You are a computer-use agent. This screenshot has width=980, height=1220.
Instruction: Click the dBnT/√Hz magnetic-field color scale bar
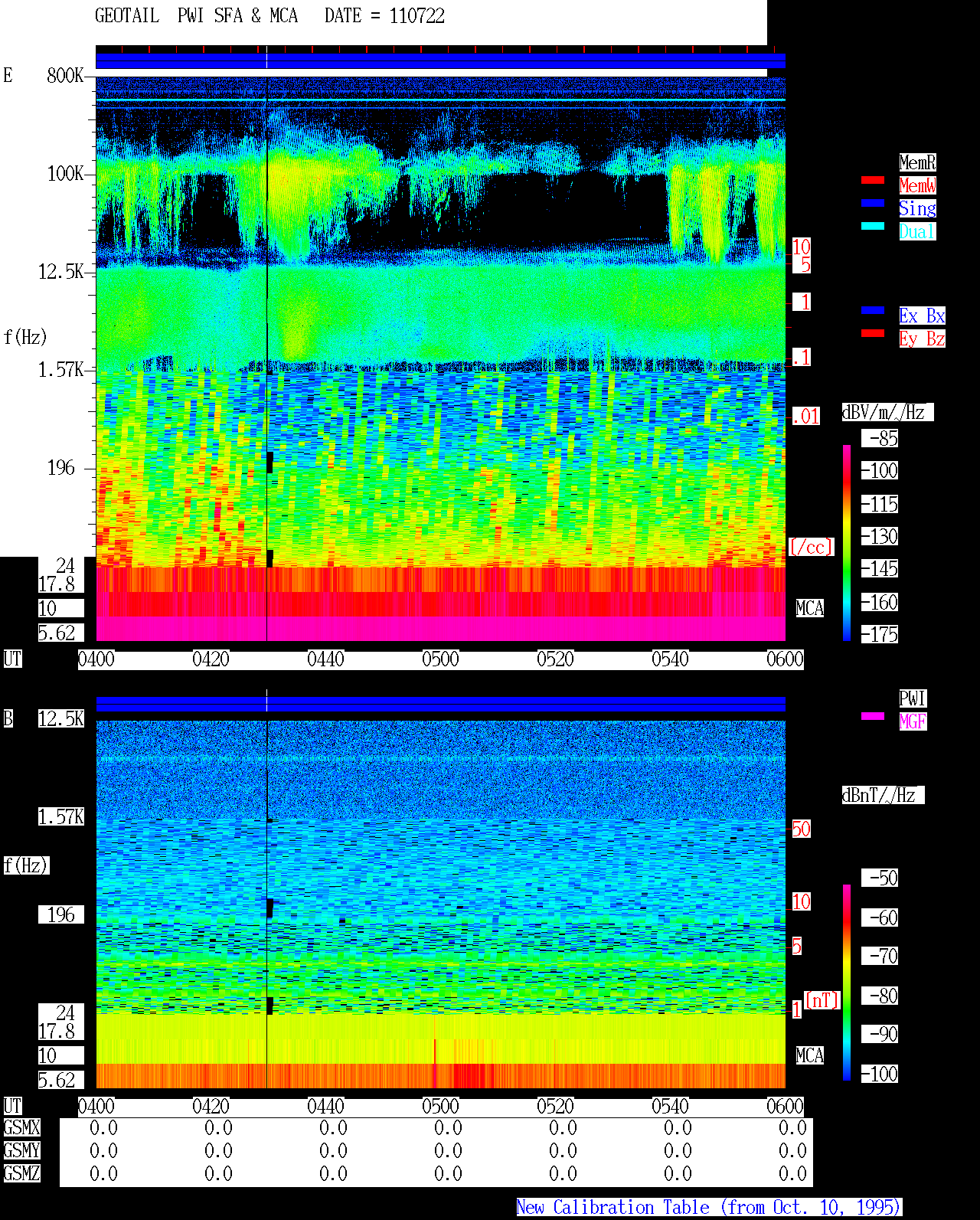click(847, 983)
